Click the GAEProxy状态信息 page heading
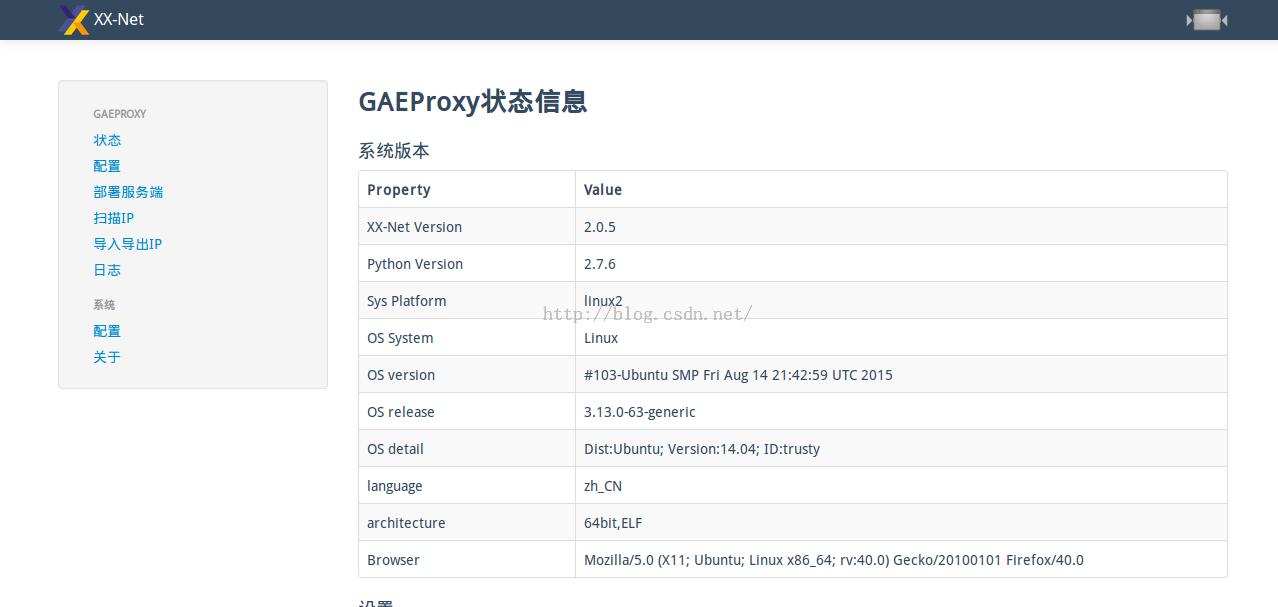The height and width of the screenshot is (607, 1278). 473,101
